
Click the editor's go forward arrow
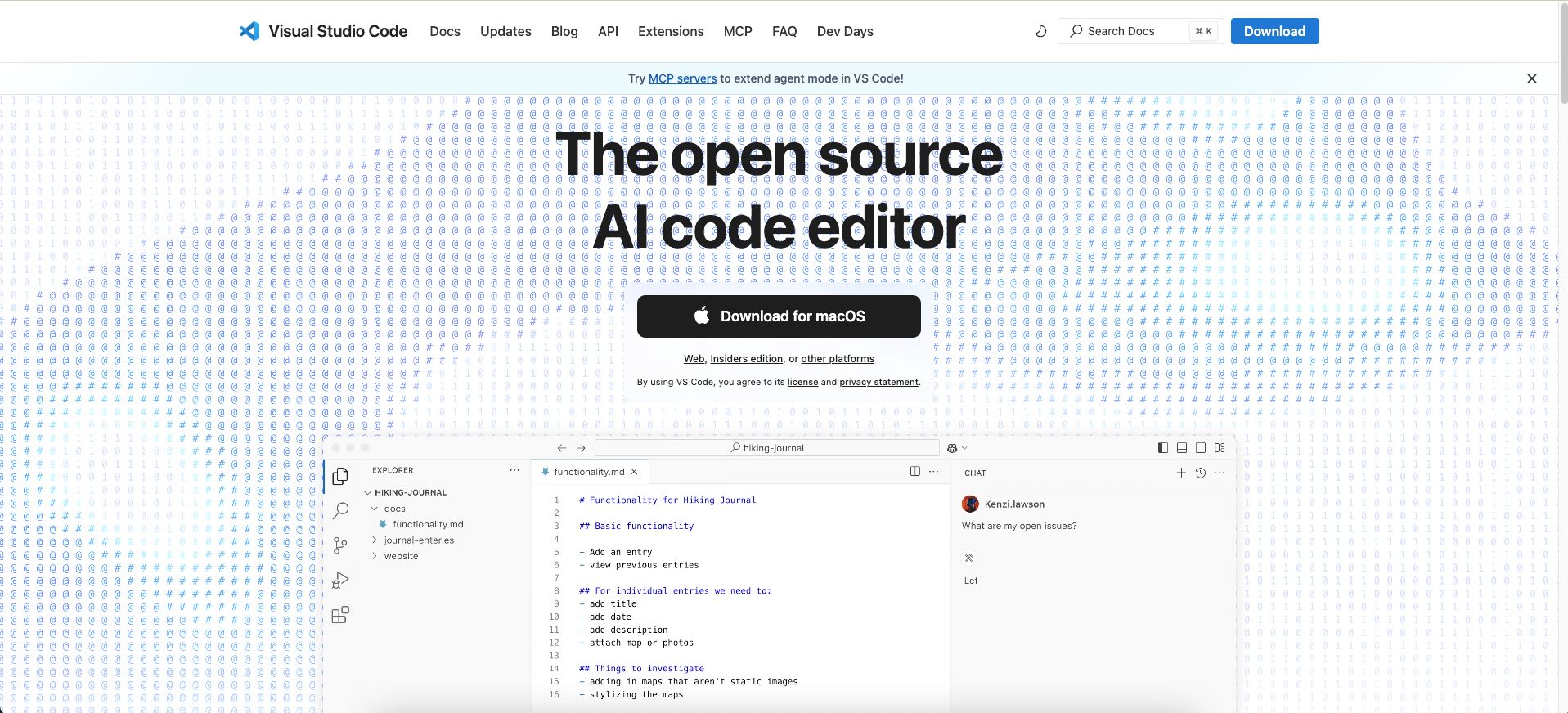pos(581,448)
